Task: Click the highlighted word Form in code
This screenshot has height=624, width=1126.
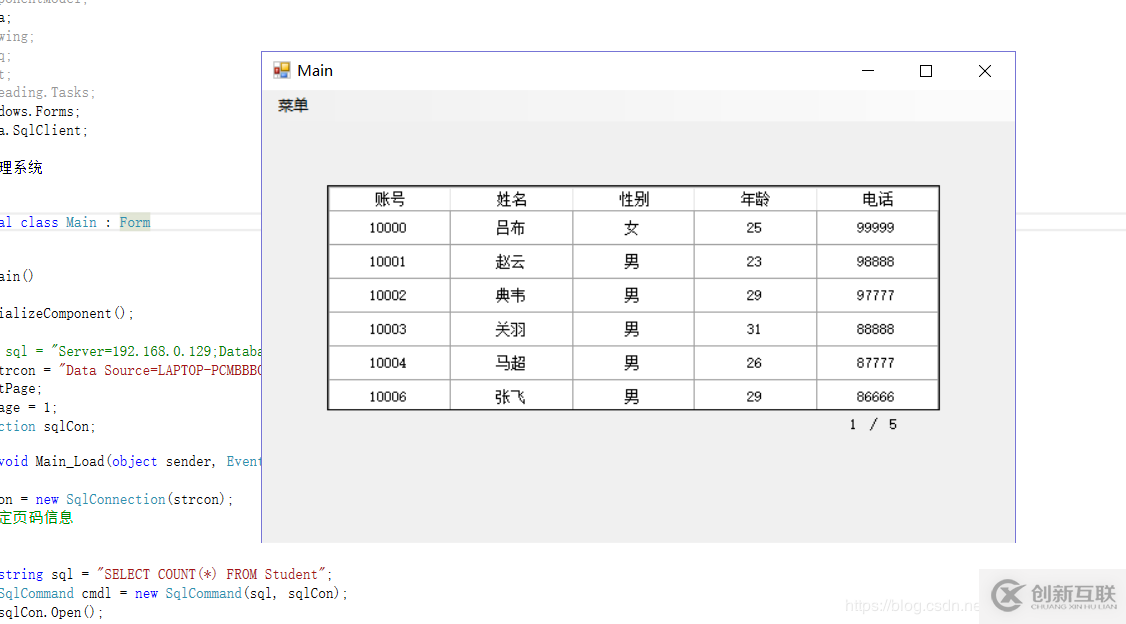Action: pyautogui.click(x=134, y=221)
